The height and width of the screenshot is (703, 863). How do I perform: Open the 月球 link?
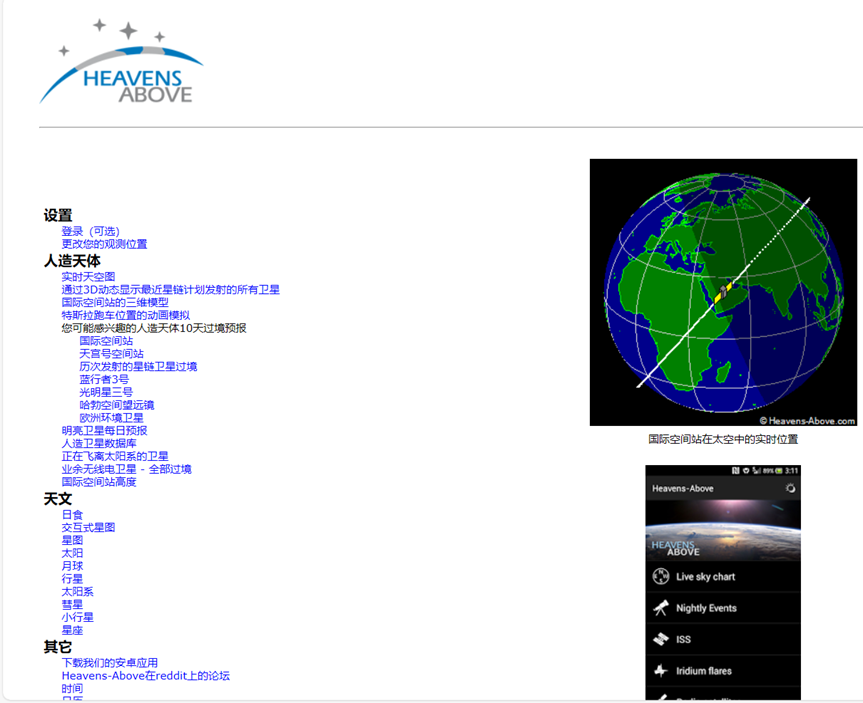[x=72, y=566]
